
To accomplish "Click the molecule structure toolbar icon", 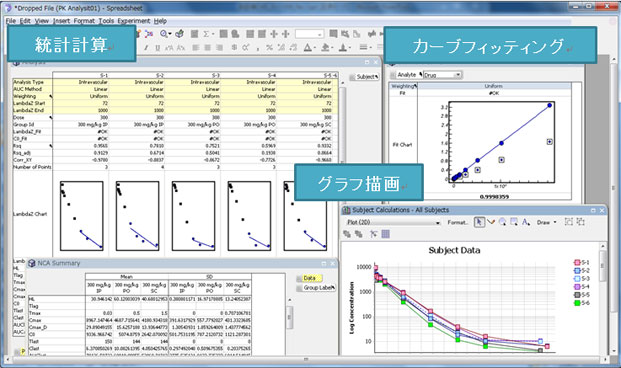I will point(149,34).
